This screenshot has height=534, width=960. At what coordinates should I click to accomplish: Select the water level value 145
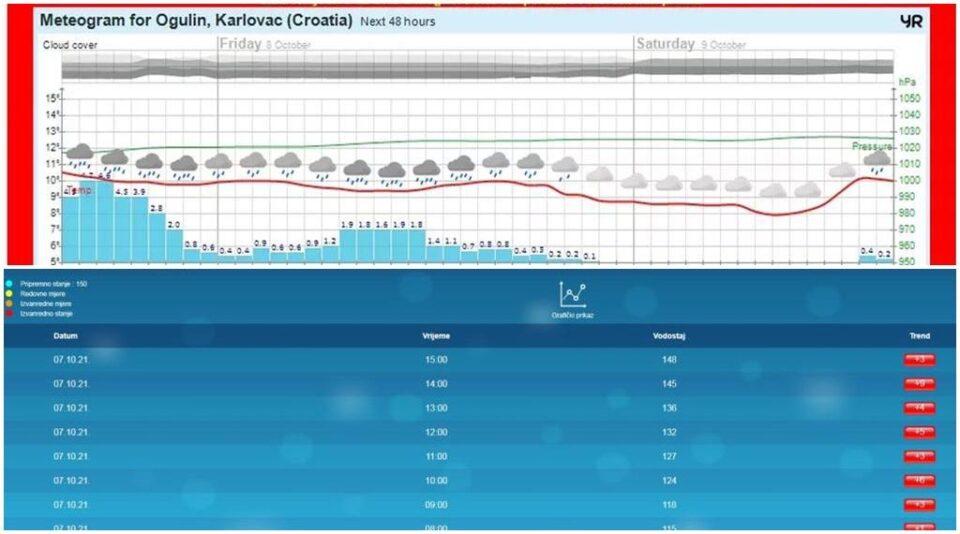point(669,383)
